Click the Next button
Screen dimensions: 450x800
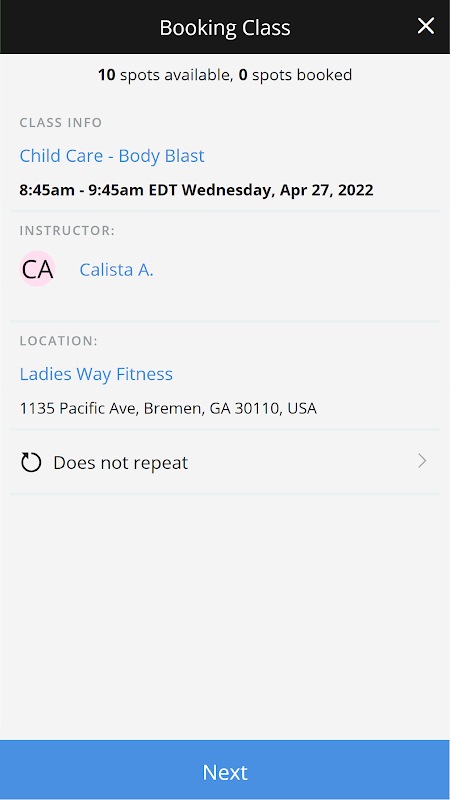tap(225, 770)
